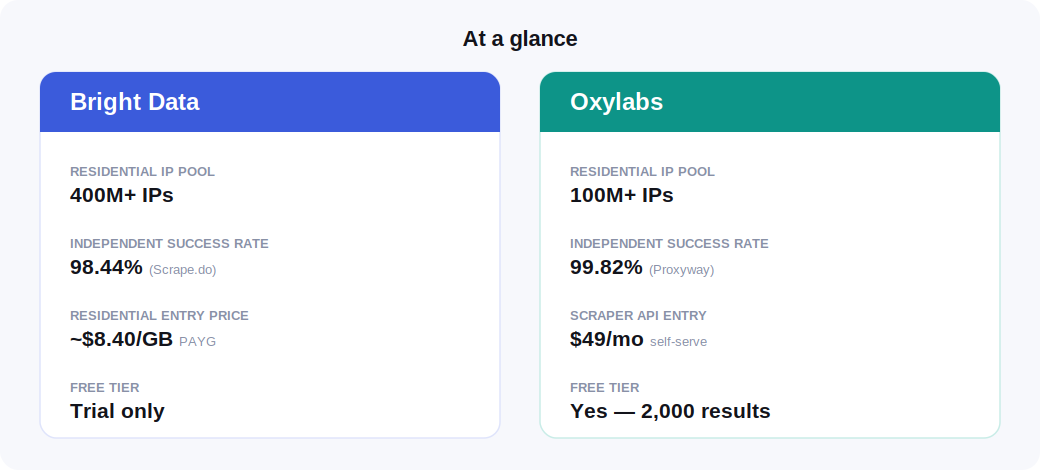Screen dimensions: 1040x470
Task: Click Oxylabs' "100M+ IPs" value
Action: pos(621,196)
